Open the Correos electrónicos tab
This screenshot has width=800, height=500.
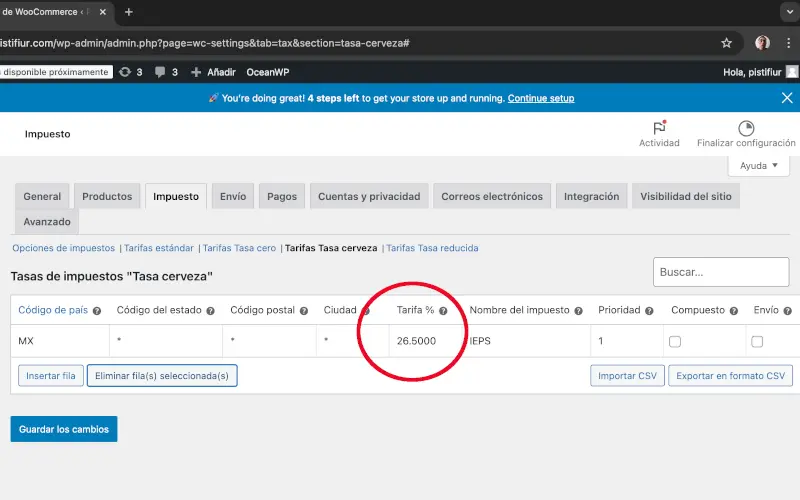[492, 196]
